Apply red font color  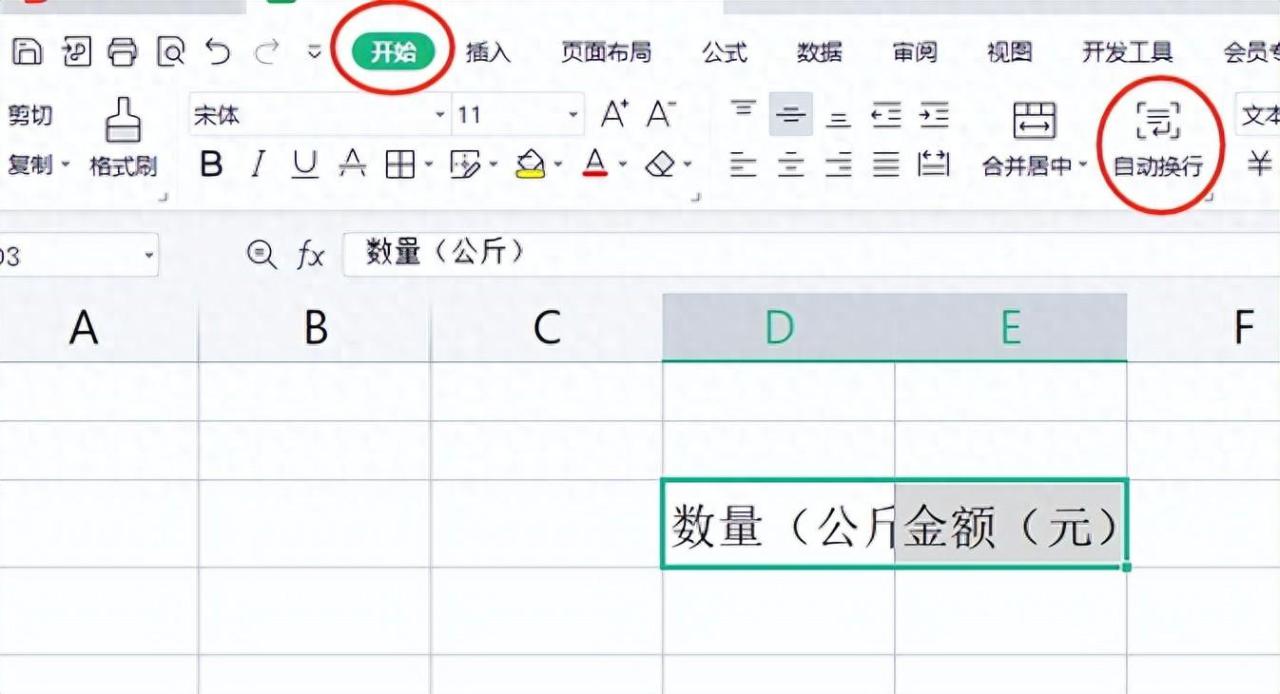coord(596,164)
